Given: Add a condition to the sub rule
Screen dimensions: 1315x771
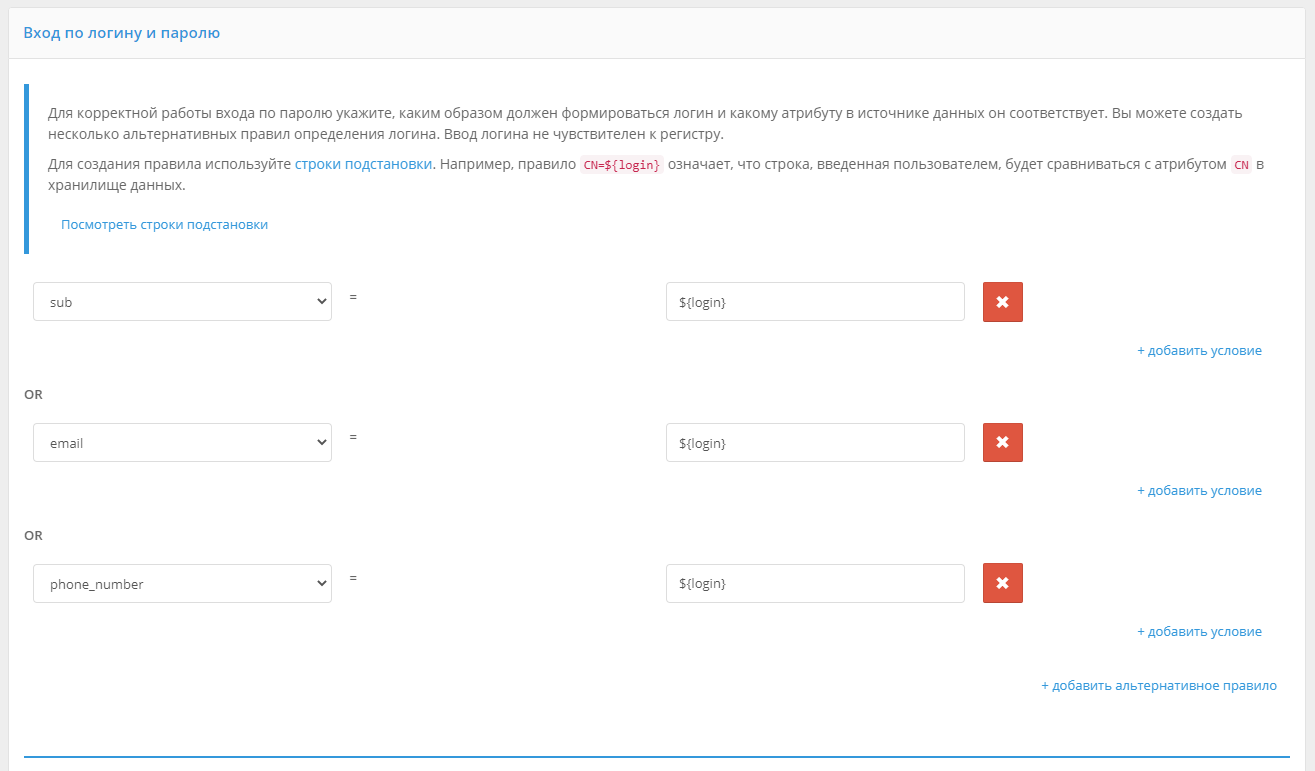Looking at the screenshot, I should click(x=1199, y=351).
